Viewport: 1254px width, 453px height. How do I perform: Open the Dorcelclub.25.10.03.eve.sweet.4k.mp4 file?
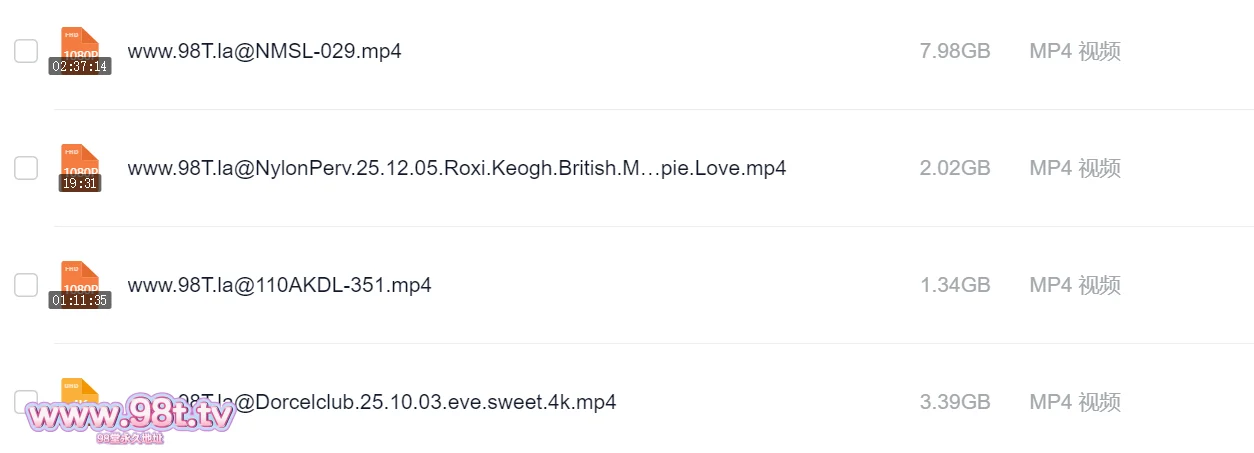[430, 402]
